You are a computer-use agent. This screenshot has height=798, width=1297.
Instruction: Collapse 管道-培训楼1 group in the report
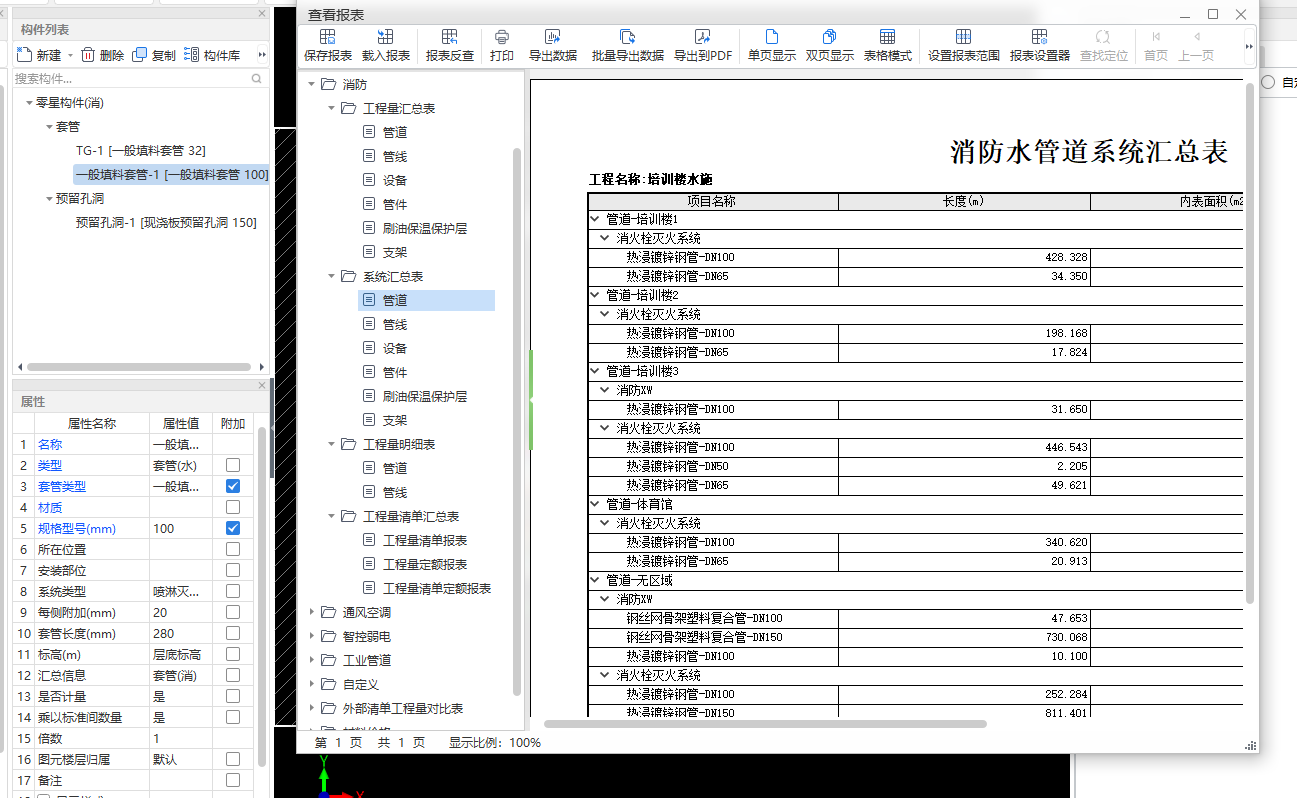tap(595, 219)
